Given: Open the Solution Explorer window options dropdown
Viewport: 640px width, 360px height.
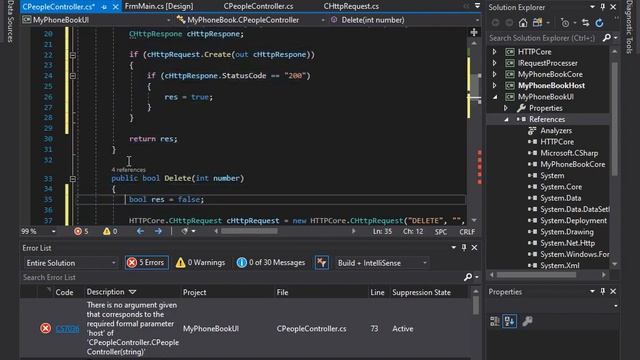Looking at the screenshot, I should pyautogui.click(x=592, y=7).
